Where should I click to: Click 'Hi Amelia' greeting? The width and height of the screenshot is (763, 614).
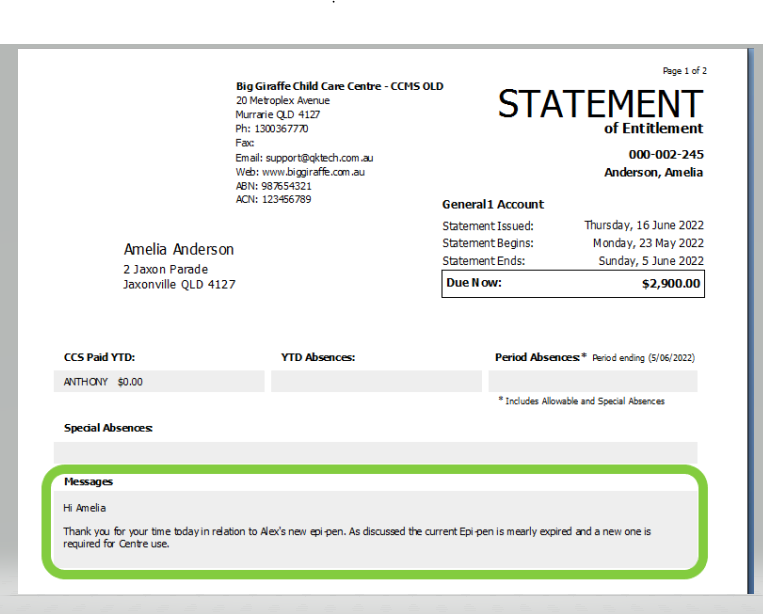(85, 508)
